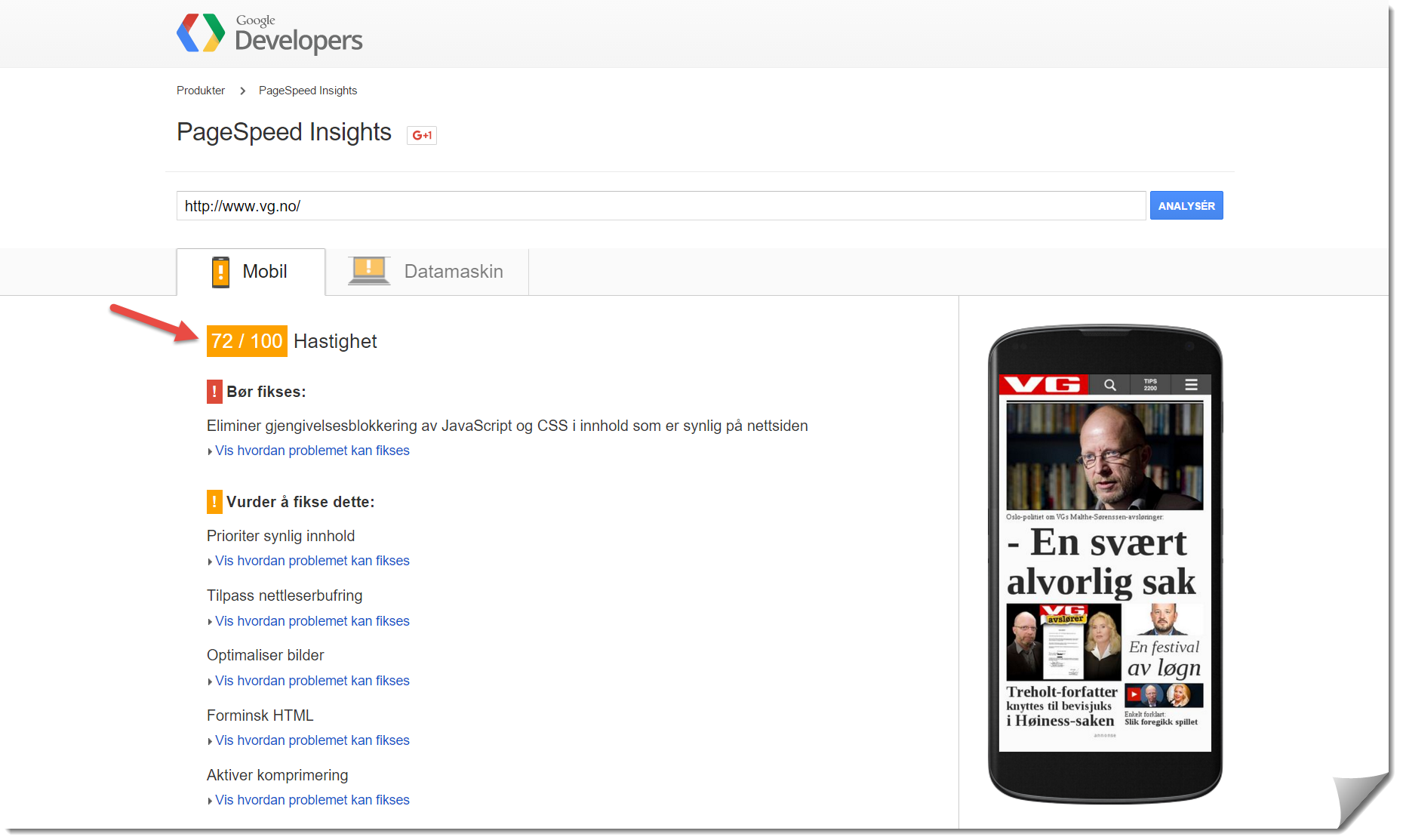Click the main news photo in phone preview
The height and width of the screenshot is (840, 1403).
pyautogui.click(x=1105, y=456)
